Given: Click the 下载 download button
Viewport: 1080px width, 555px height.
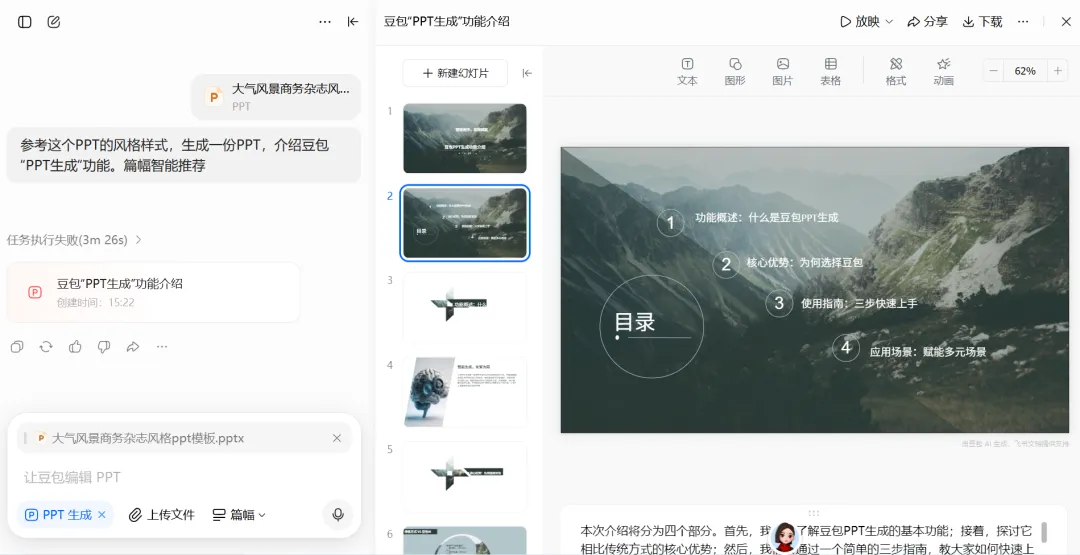Looking at the screenshot, I should 982,22.
